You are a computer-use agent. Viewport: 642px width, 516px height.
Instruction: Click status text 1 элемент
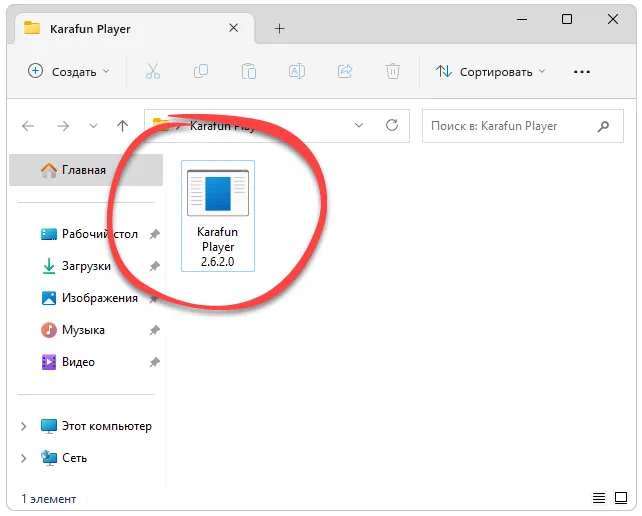49,499
